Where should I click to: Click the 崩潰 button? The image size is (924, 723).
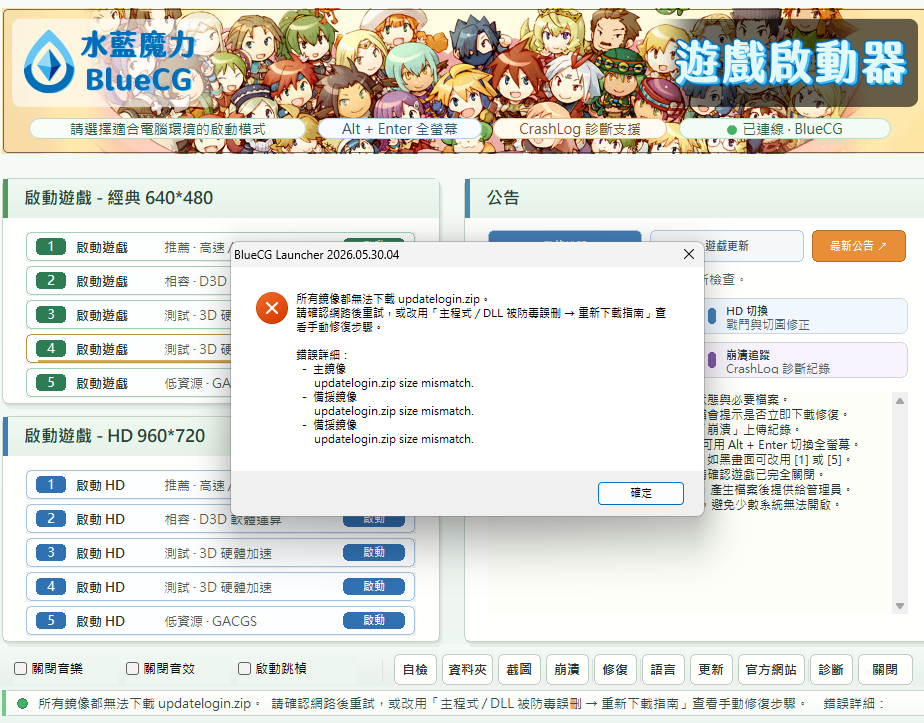567,669
